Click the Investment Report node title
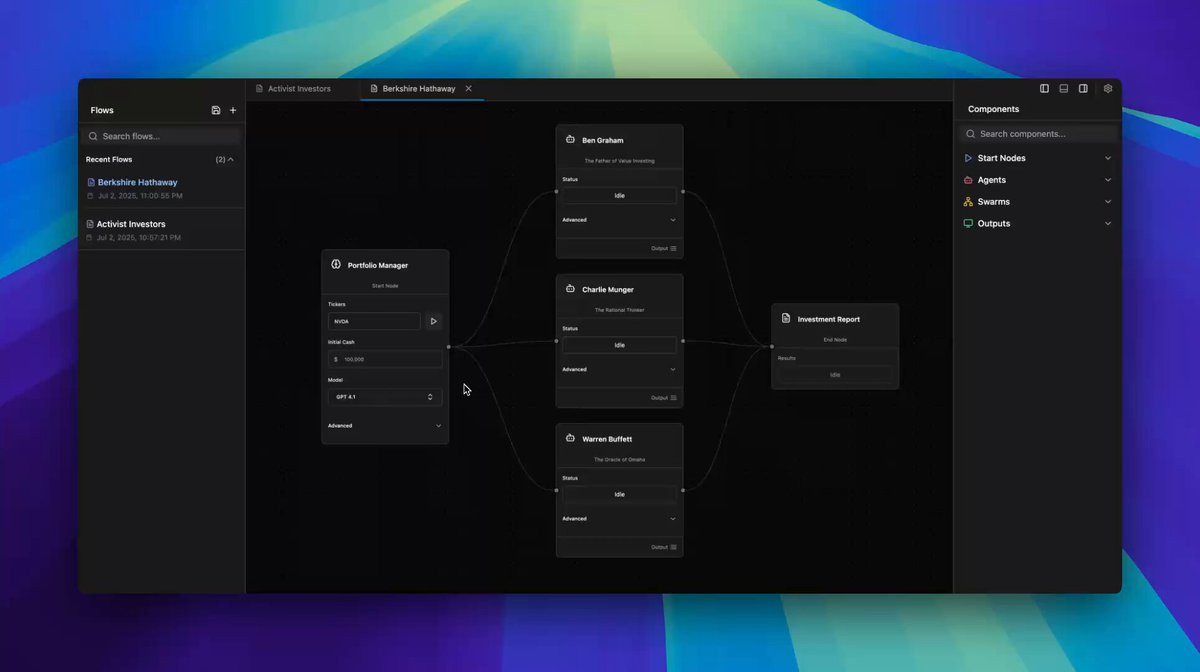 pyautogui.click(x=829, y=319)
